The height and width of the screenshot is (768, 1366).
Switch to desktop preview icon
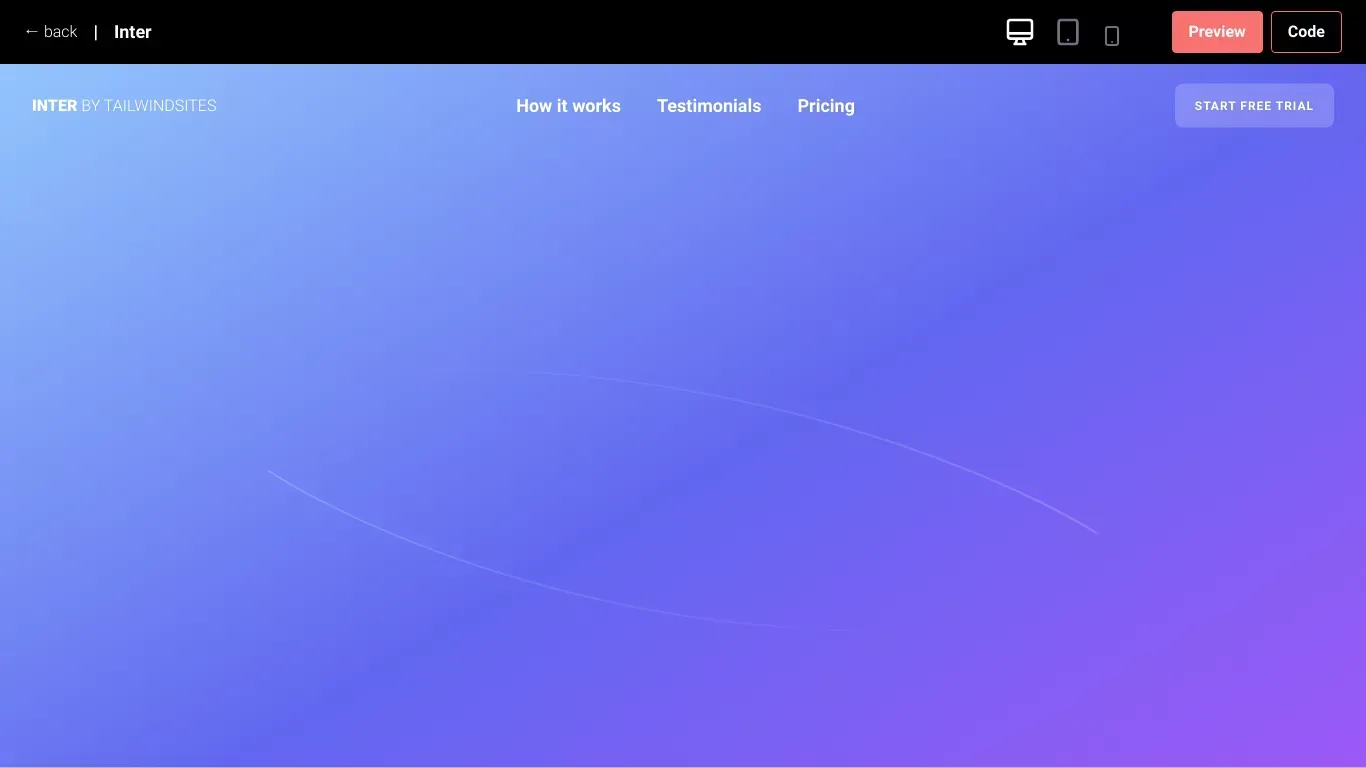click(1020, 32)
